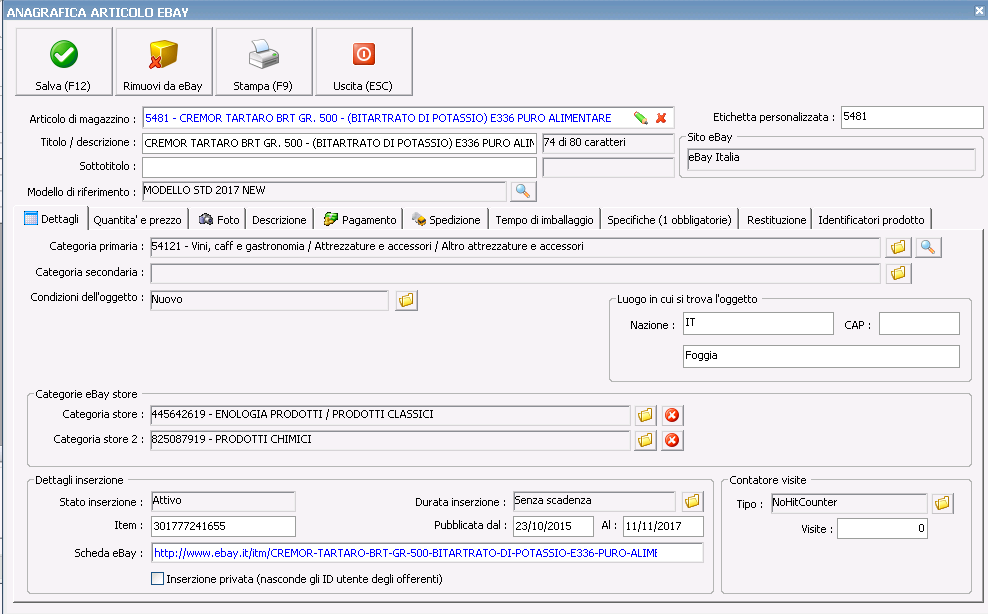The height and width of the screenshot is (614, 988).
Task: Click Sito eBay value eBay Italia
Action: point(831,159)
